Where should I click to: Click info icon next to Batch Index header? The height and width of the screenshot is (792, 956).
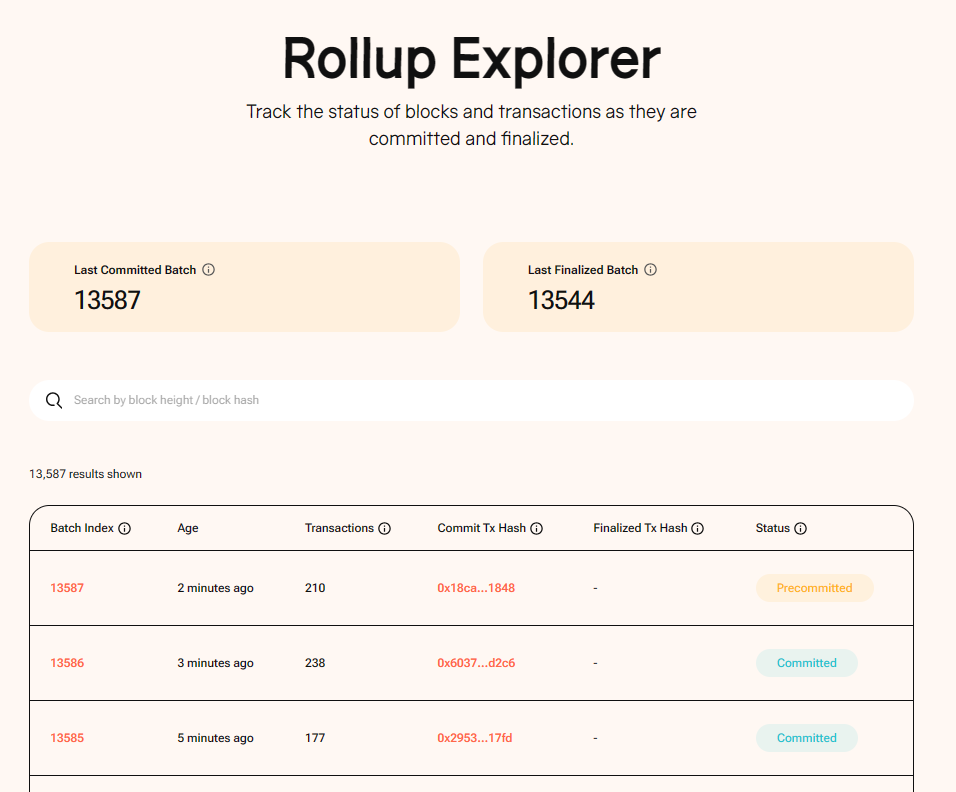[x=124, y=529]
